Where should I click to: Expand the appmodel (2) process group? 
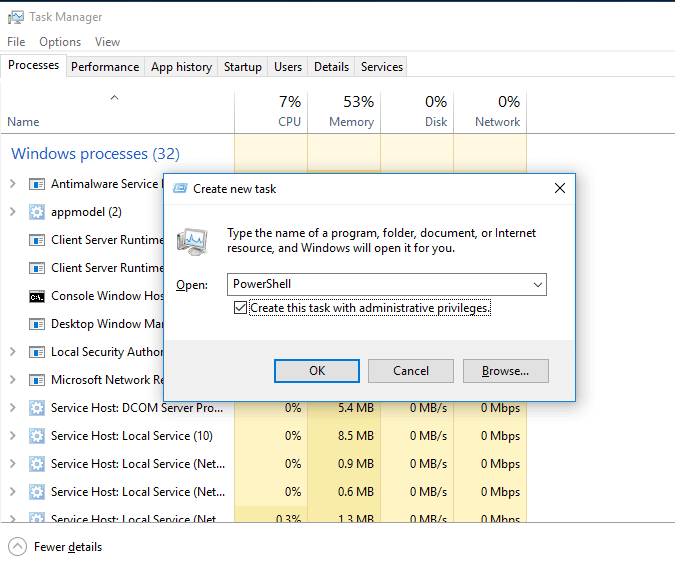pos(13,212)
